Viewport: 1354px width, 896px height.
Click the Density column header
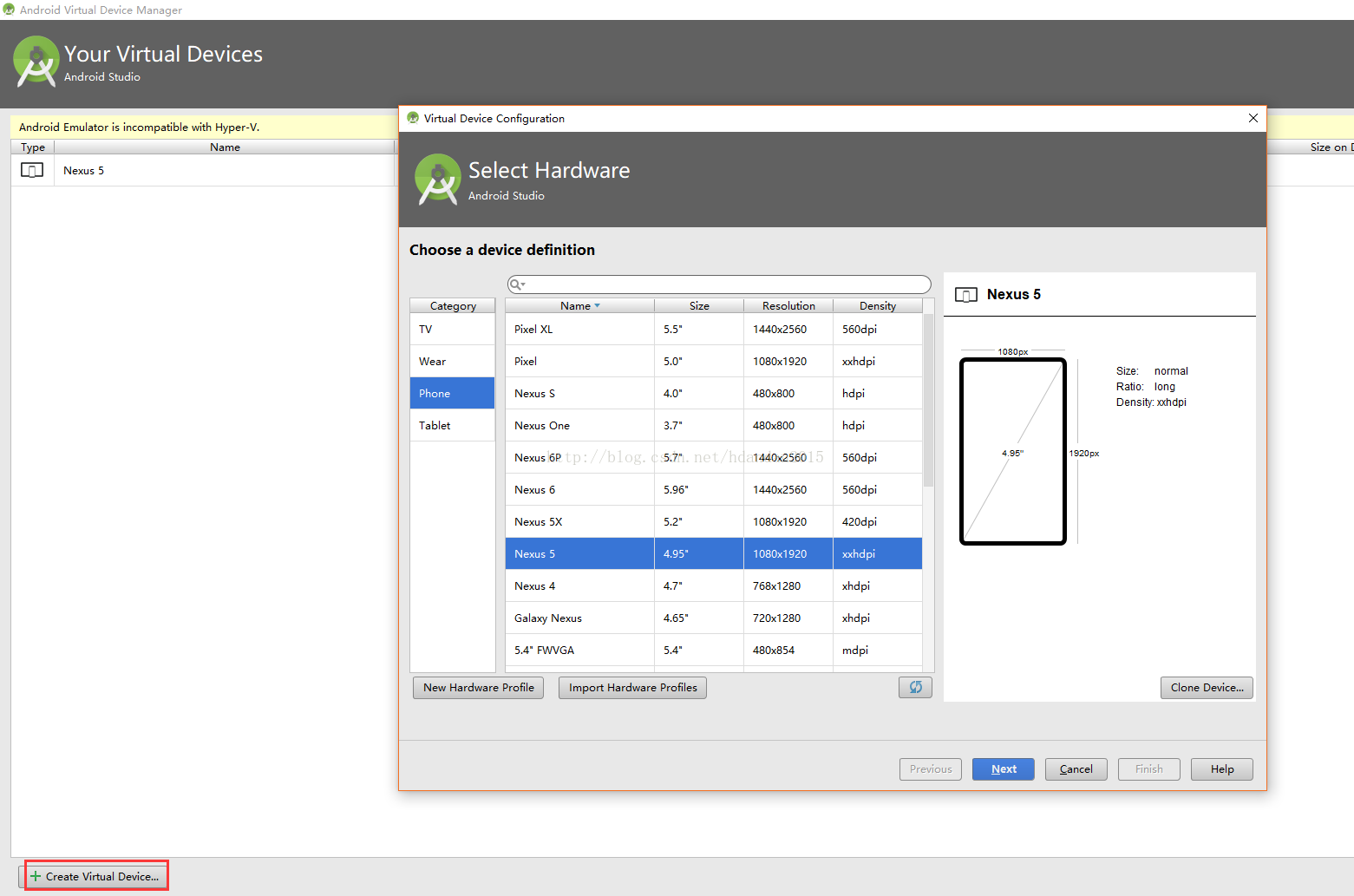[878, 305]
